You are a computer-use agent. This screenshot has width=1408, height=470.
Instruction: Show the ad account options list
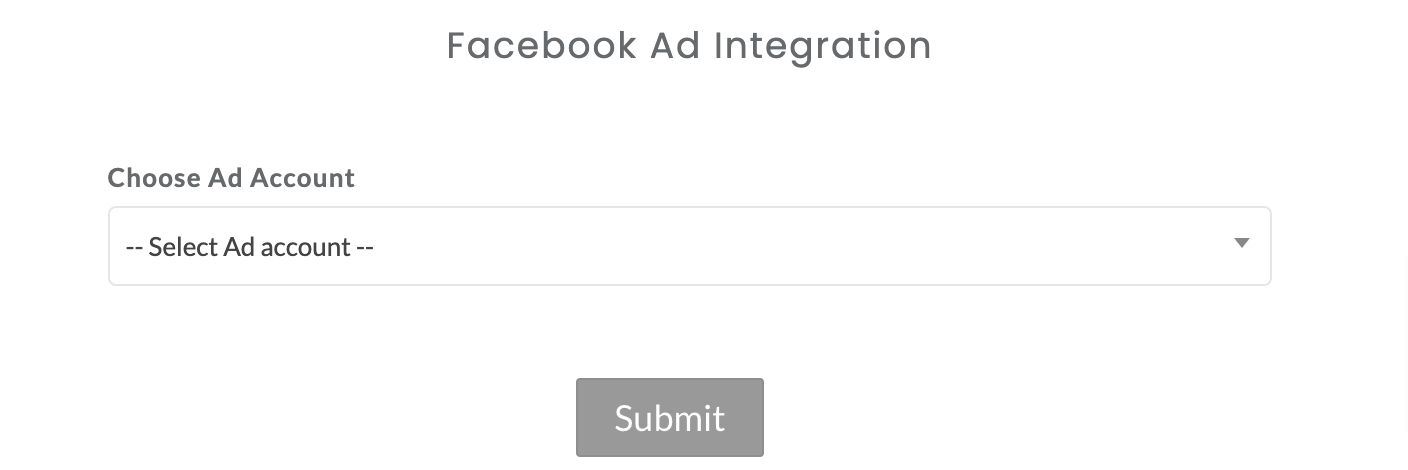coord(689,246)
